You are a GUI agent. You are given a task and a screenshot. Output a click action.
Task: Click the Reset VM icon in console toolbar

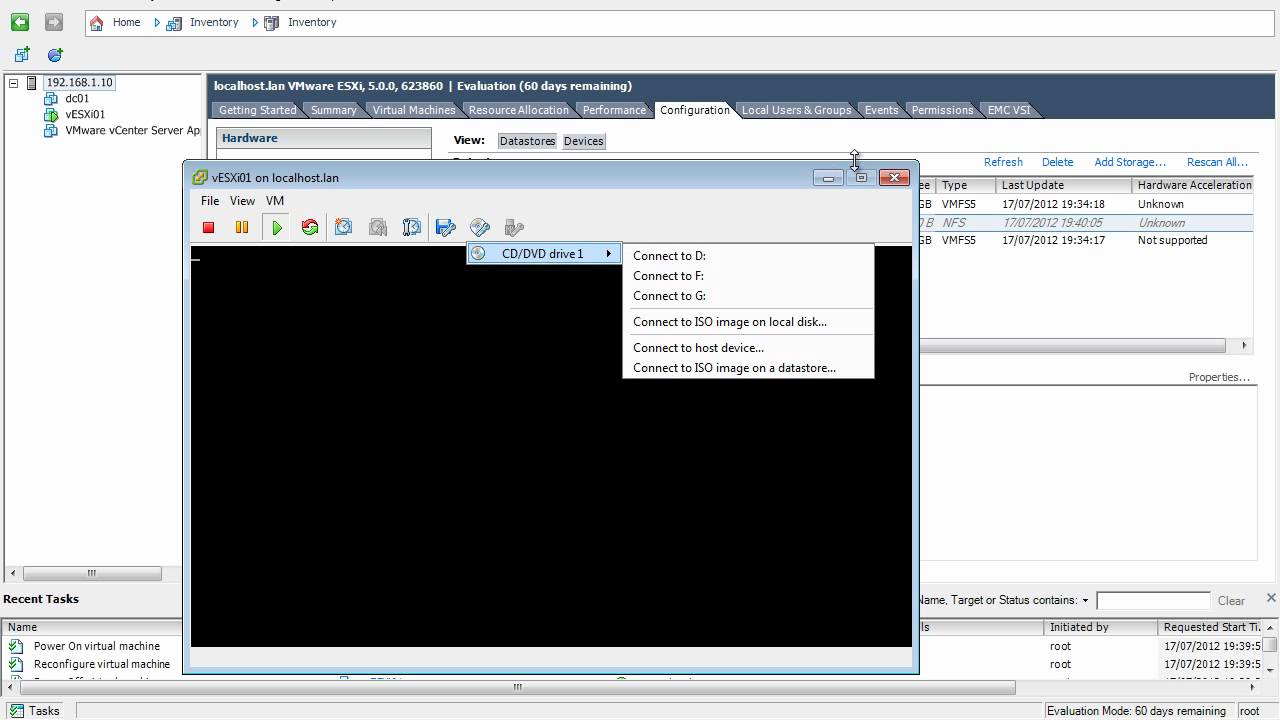click(x=310, y=228)
